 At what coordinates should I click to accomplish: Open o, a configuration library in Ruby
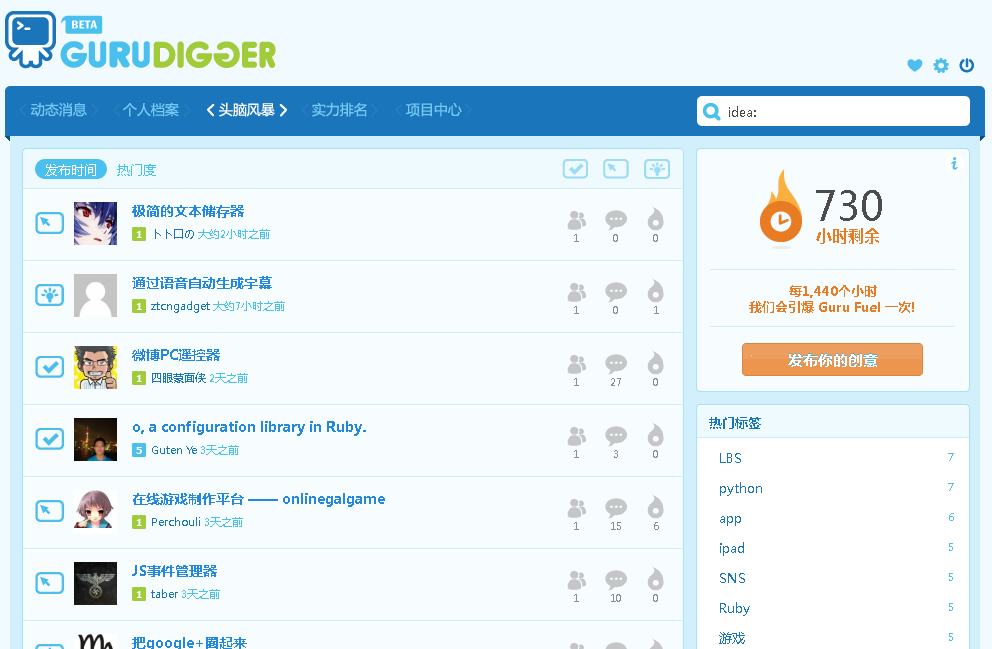coord(249,427)
